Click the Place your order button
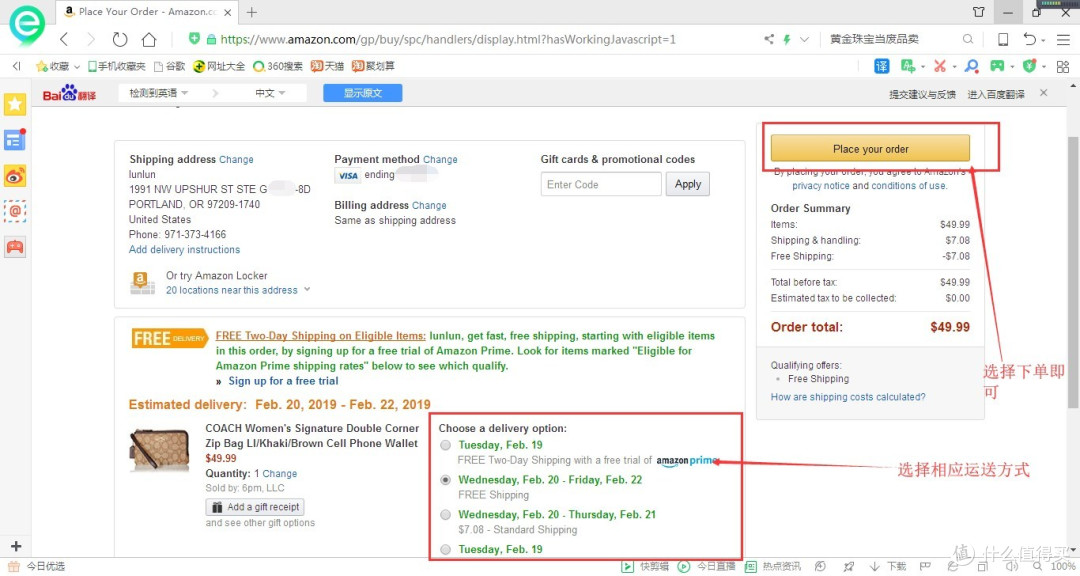The height and width of the screenshot is (576, 1080). tap(870, 149)
